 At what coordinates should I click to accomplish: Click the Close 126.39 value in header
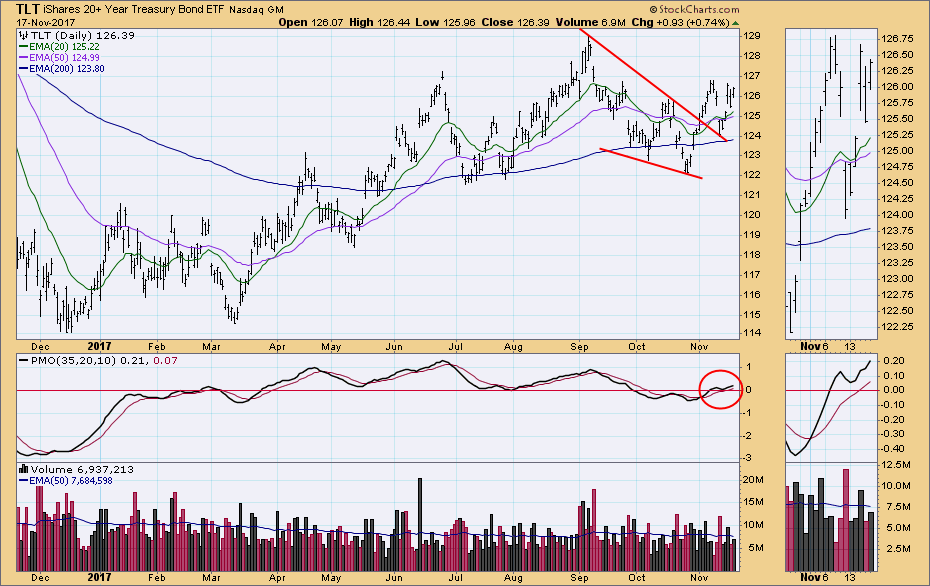(x=515, y=23)
